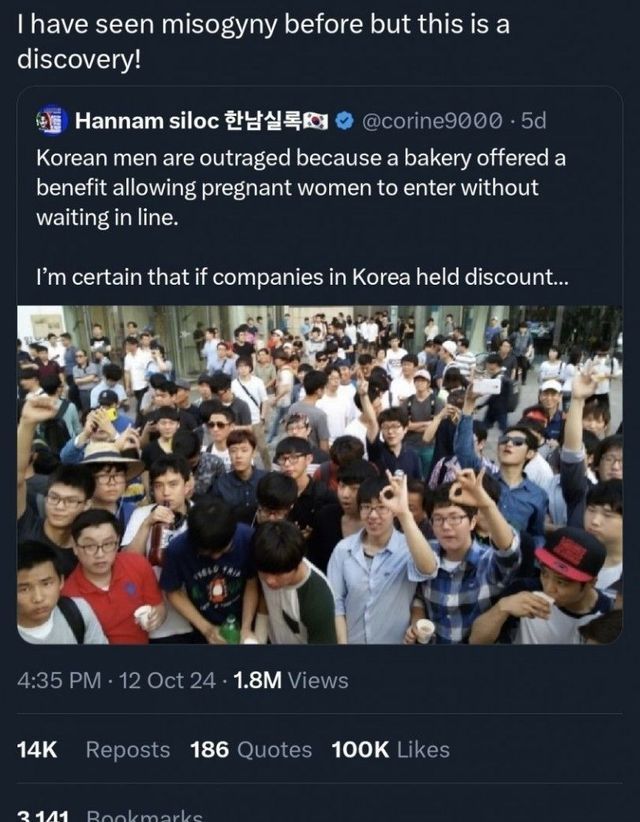The width and height of the screenshot is (640, 822).
Task: Click the blue verified badge icon
Action: coord(344,121)
